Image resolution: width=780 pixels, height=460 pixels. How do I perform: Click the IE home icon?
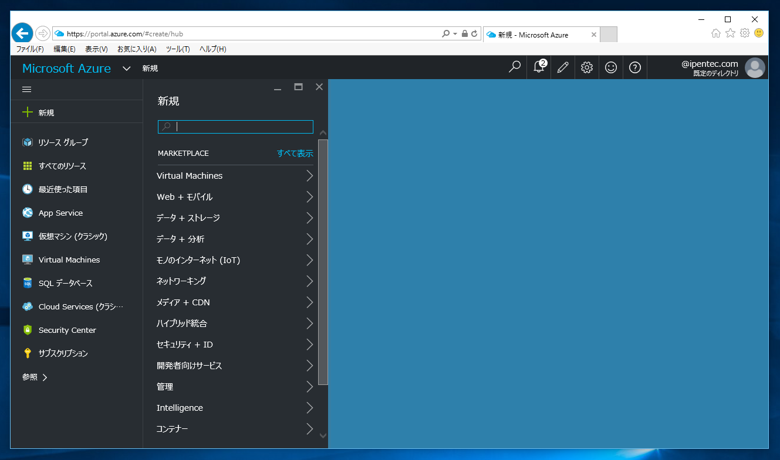point(715,33)
